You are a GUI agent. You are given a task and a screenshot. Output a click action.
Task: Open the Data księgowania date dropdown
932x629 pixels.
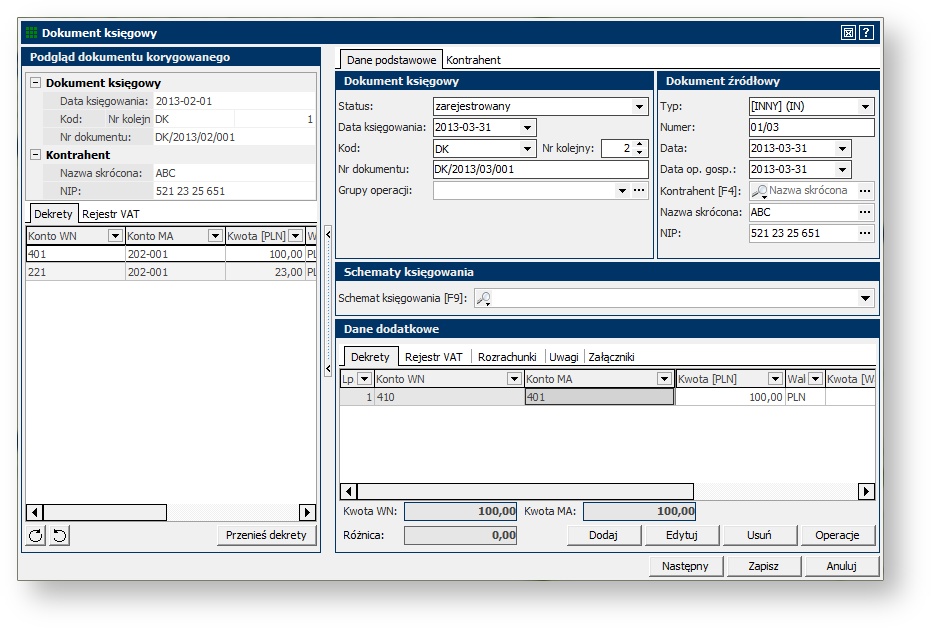(x=527, y=127)
